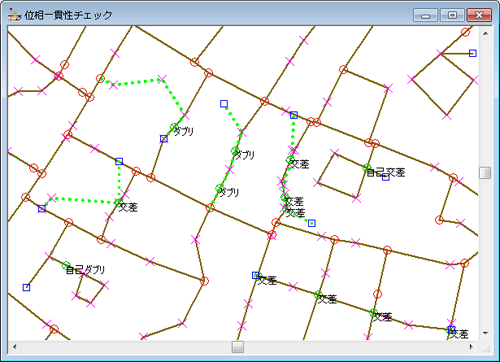Click the red circle where the top-left dotted path starts
The image size is (500, 362).
pos(100,79)
